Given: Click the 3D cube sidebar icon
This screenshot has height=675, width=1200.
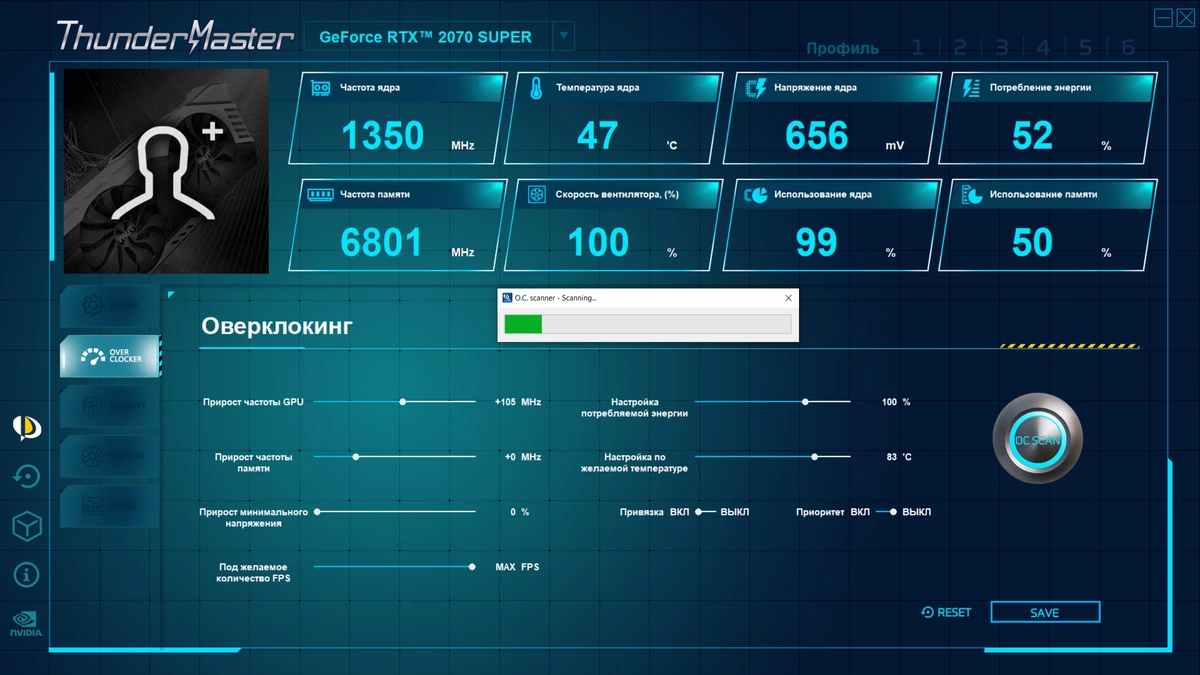Looking at the screenshot, I should (26, 526).
